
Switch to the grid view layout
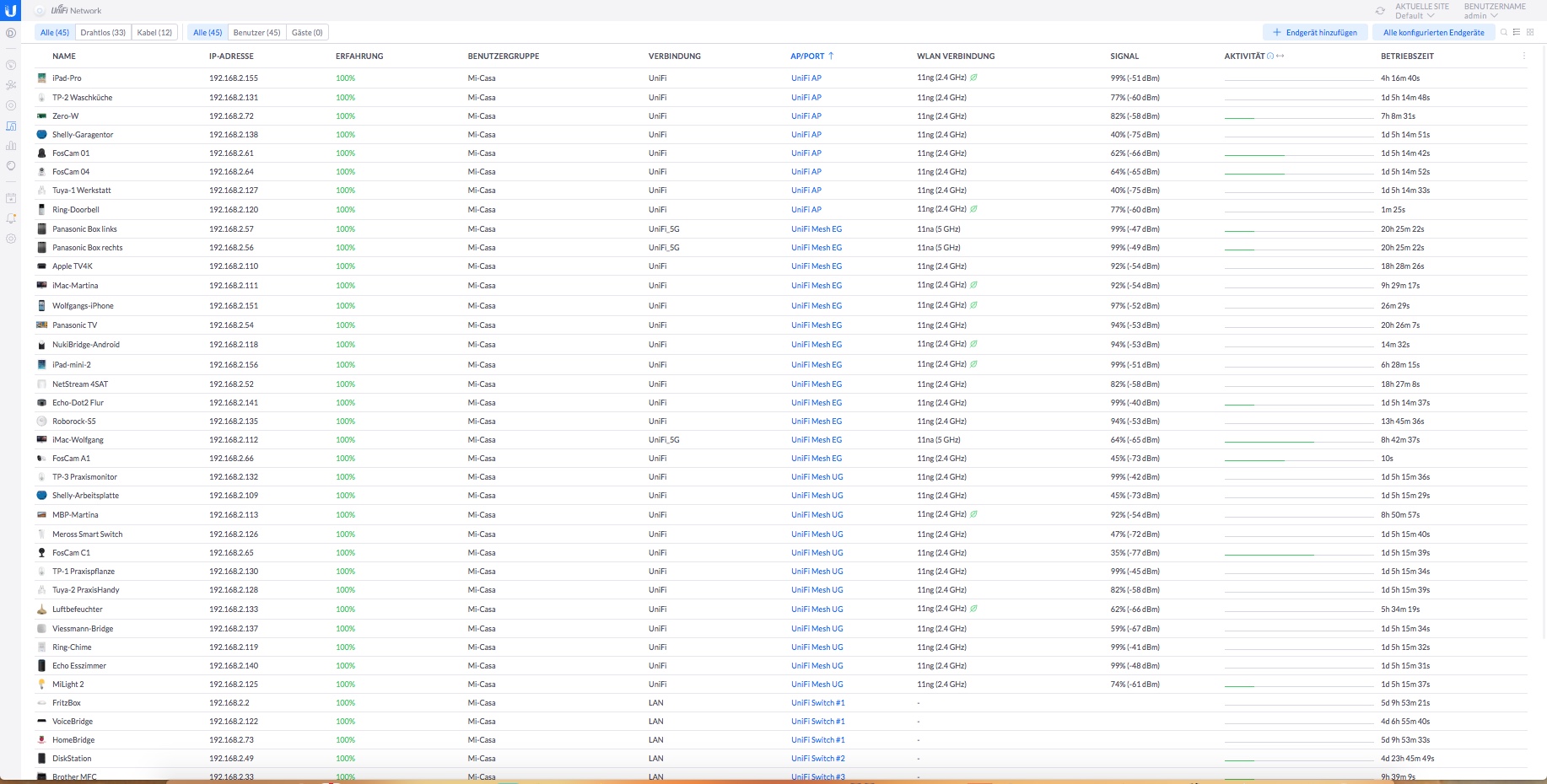click(x=1530, y=32)
